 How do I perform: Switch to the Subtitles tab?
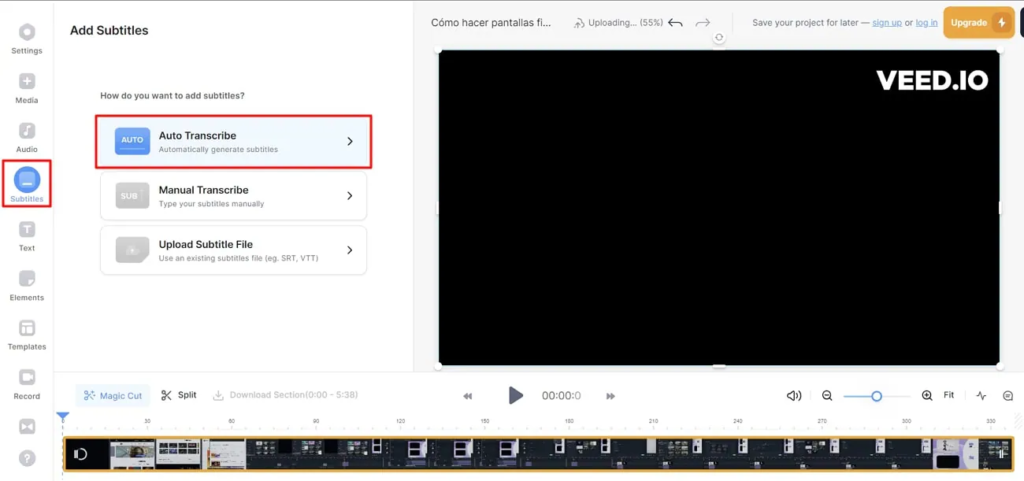click(x=27, y=185)
